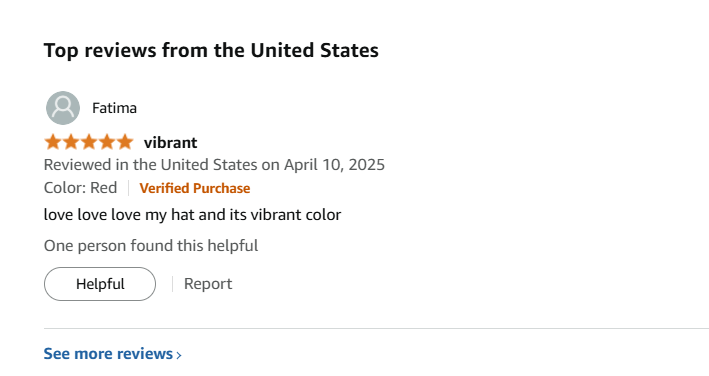
Task: Click the review text about vibrant color
Action: 192,214
